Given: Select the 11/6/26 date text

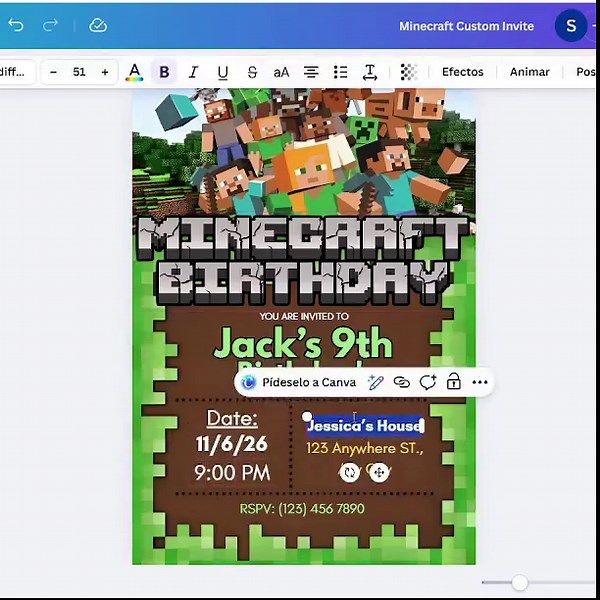Looking at the screenshot, I should point(232,445).
